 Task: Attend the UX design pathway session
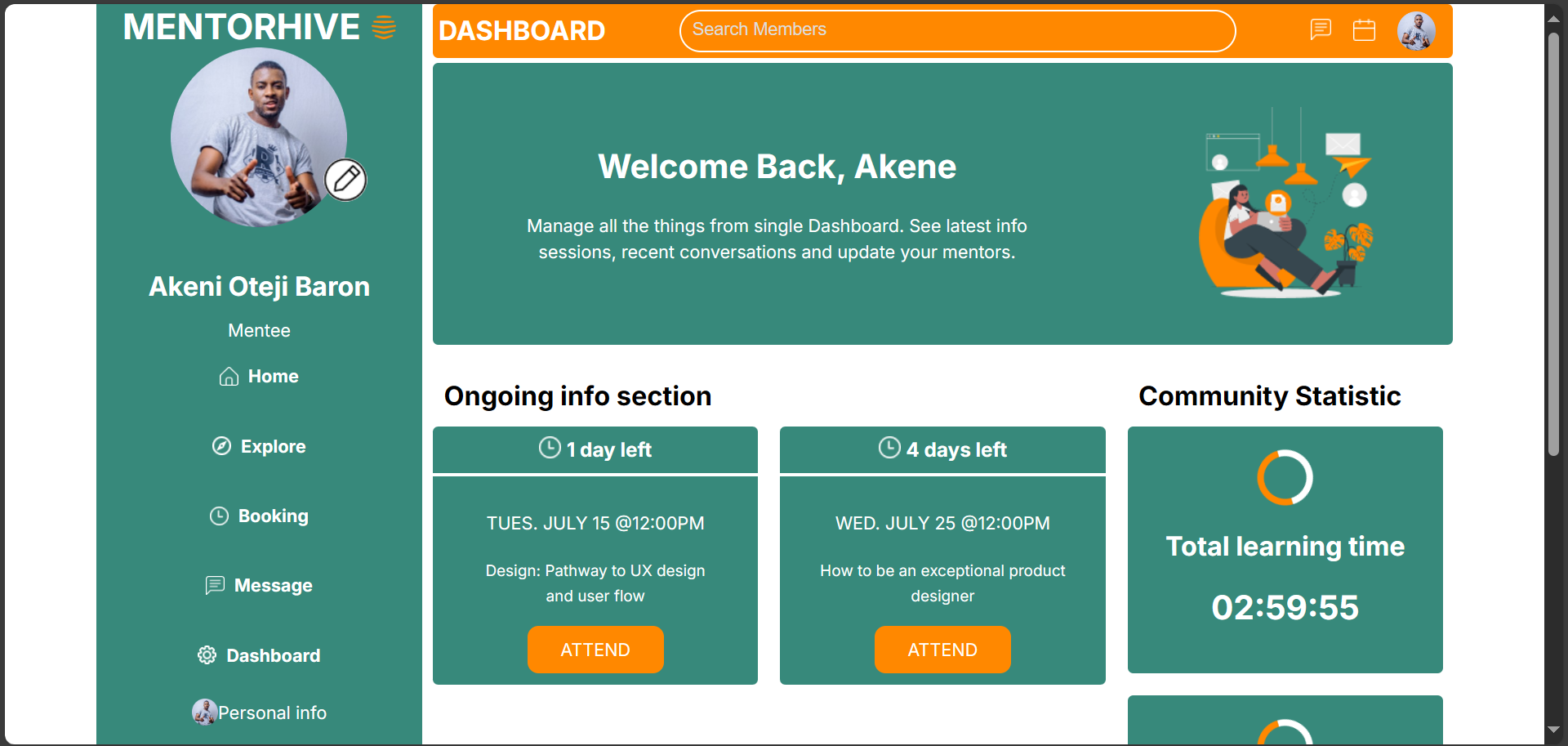(595, 650)
